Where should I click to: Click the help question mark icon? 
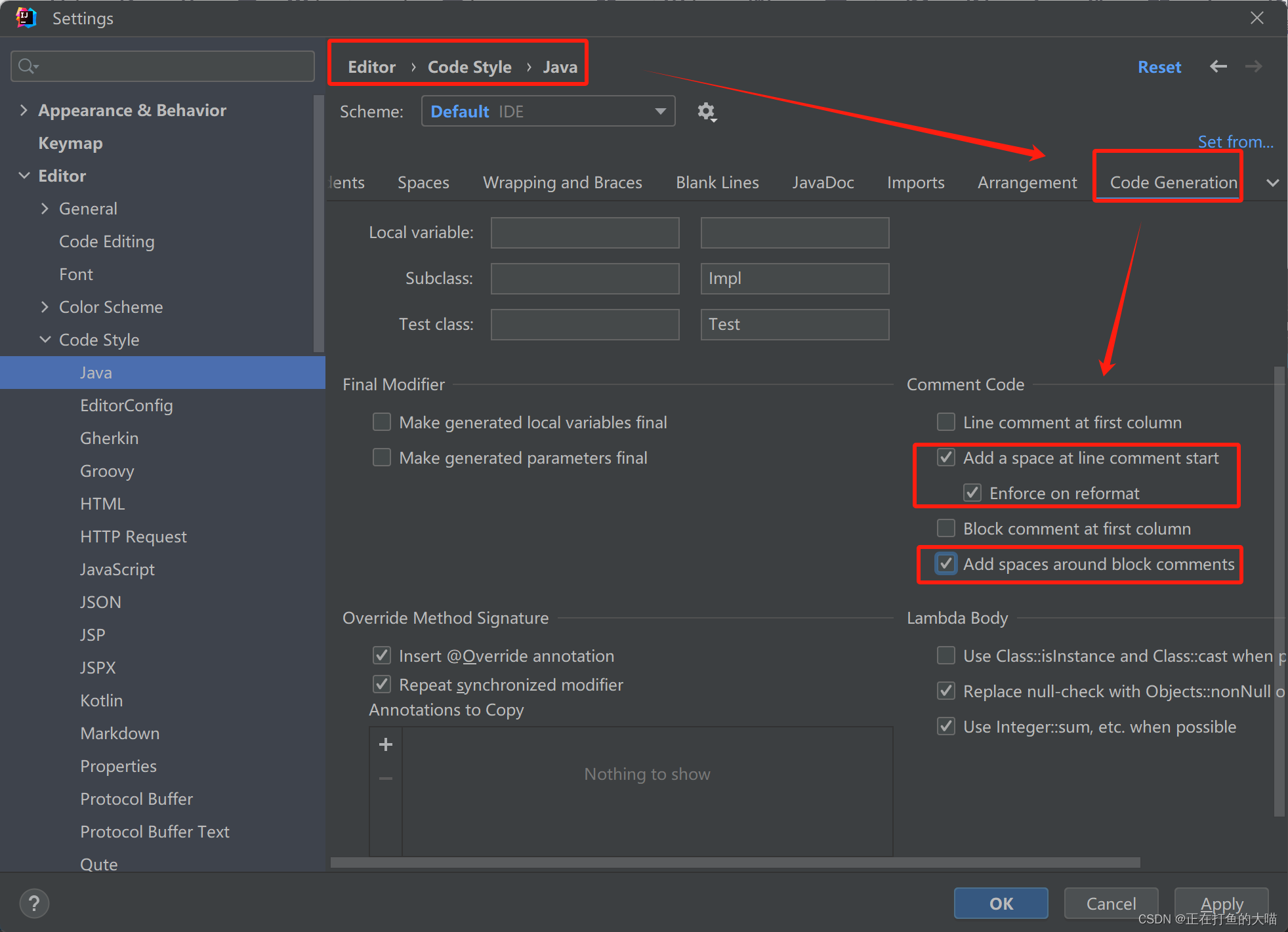(x=34, y=904)
